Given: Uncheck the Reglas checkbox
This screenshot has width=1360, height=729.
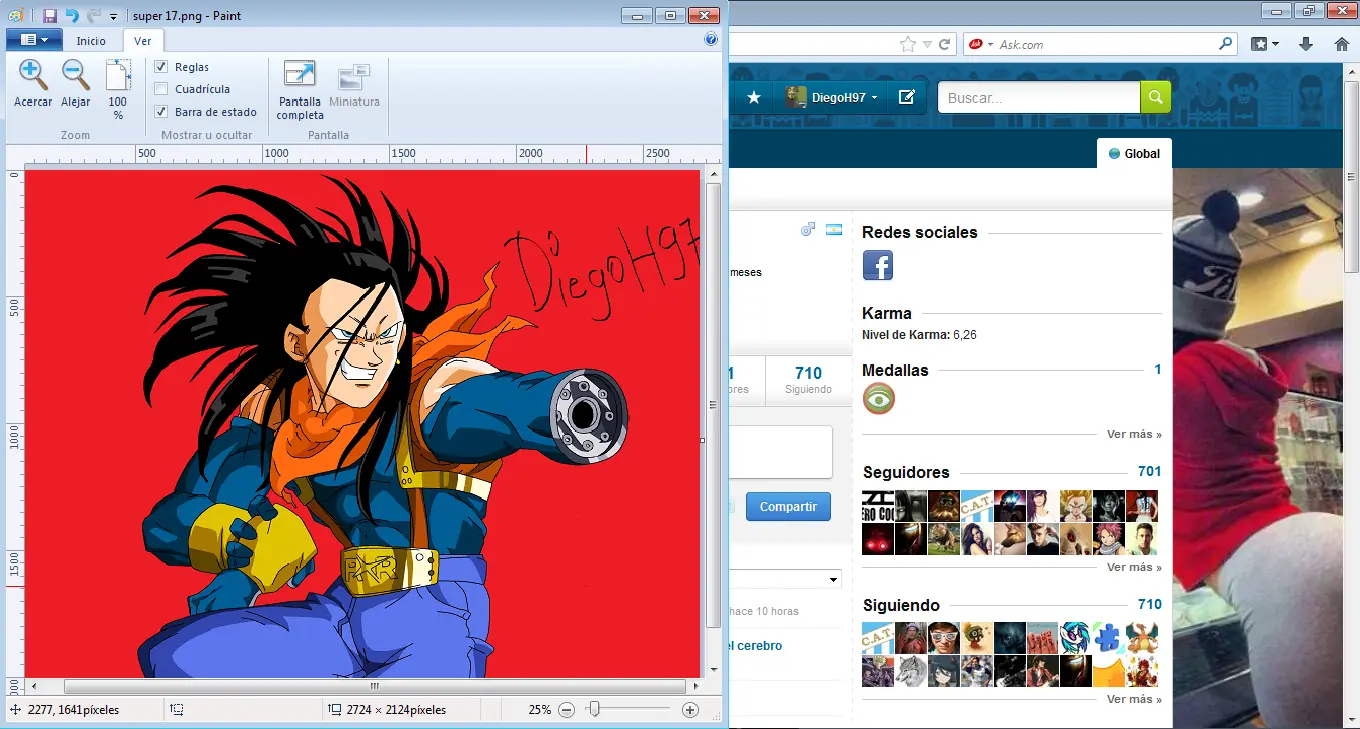Looking at the screenshot, I should [161, 66].
